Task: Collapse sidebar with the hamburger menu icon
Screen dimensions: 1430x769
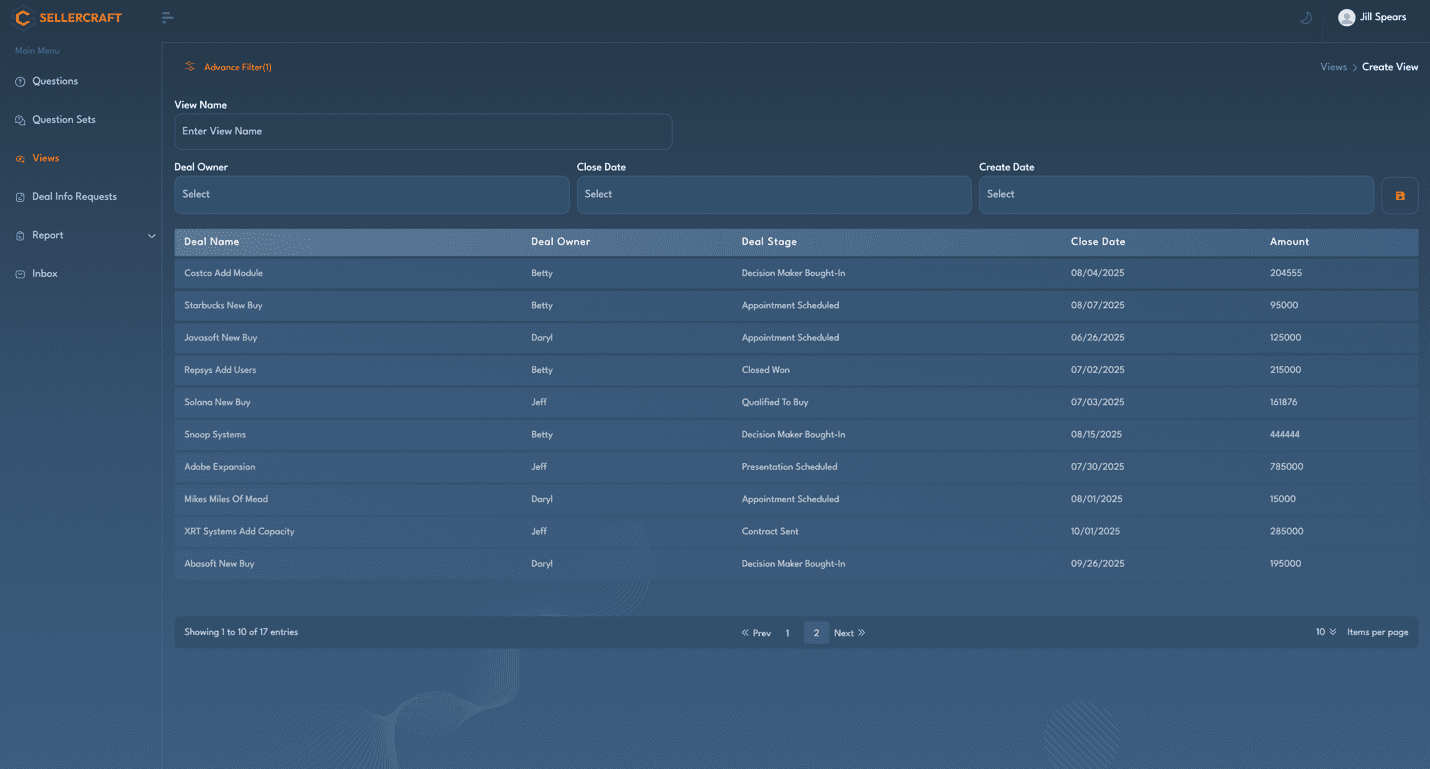Action: tap(168, 18)
